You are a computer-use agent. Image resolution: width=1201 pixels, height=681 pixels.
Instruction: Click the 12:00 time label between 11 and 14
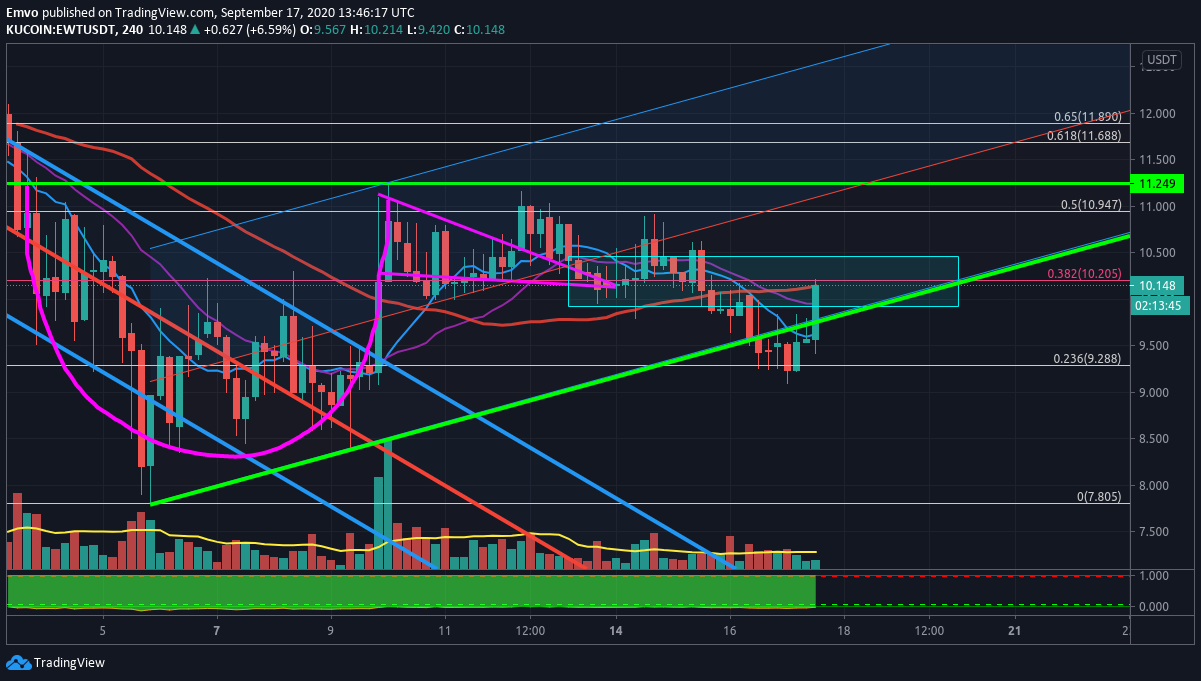pyautogui.click(x=530, y=631)
